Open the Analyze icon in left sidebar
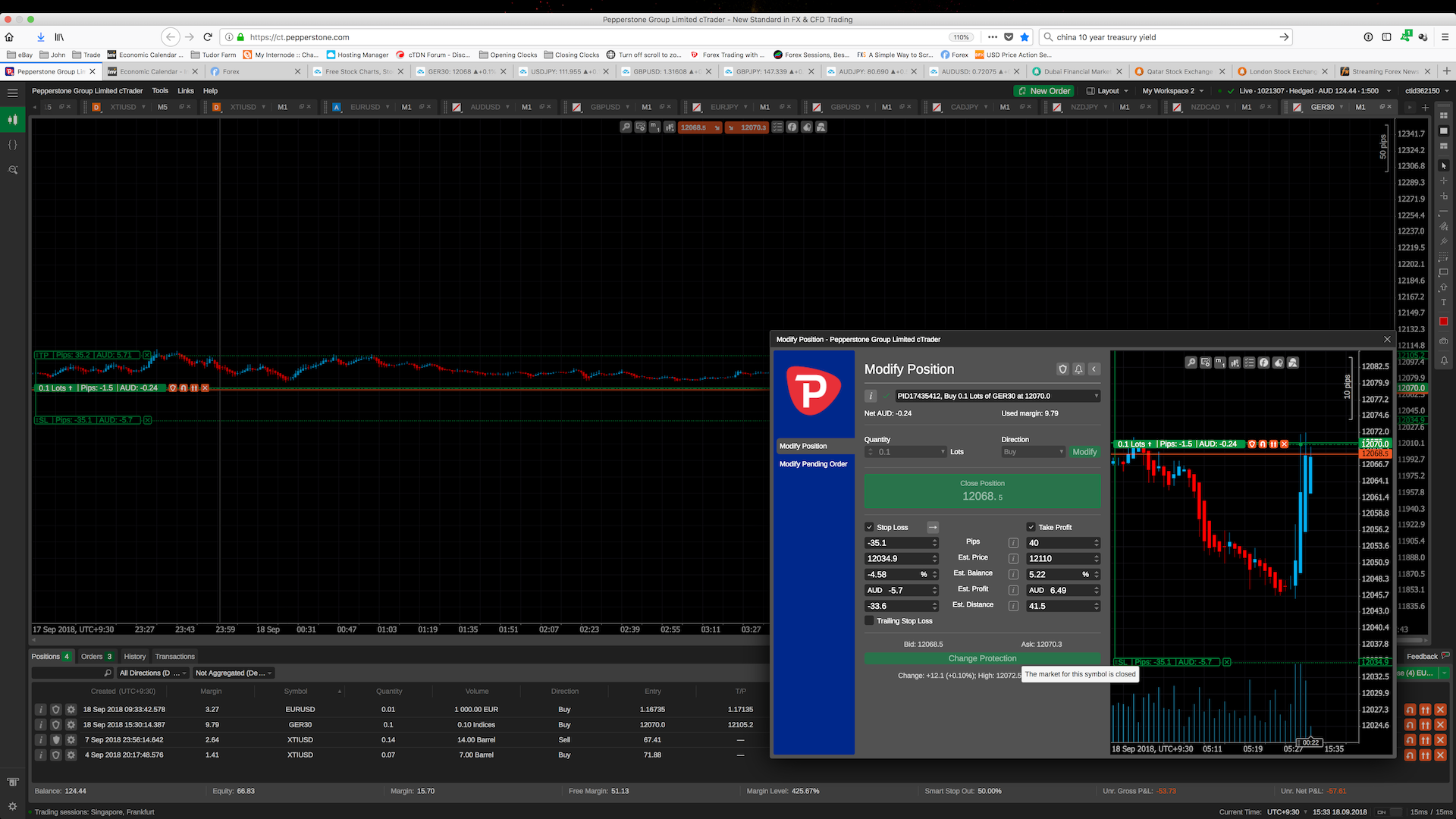1456x819 pixels. click(x=12, y=170)
